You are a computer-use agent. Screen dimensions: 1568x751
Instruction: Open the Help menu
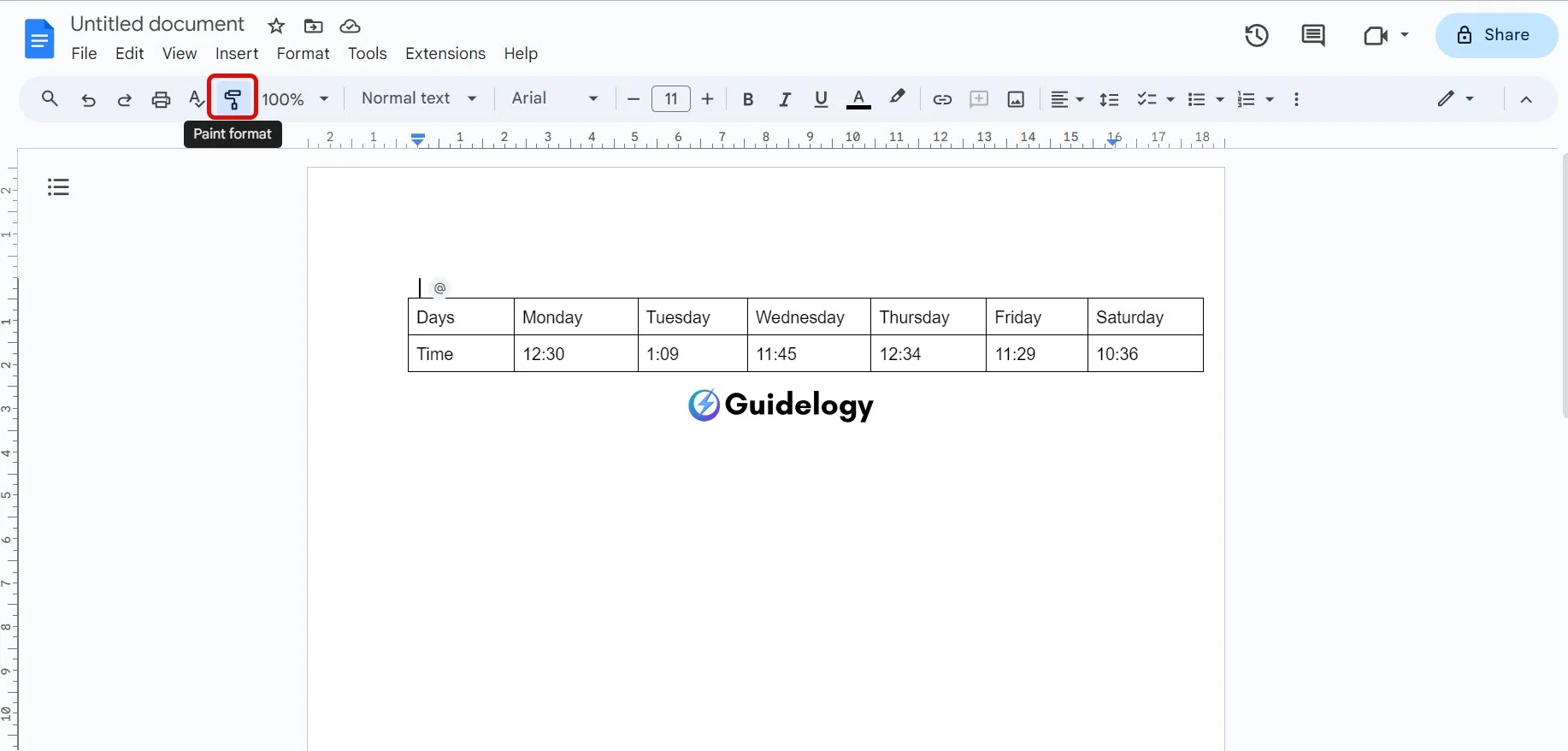(x=521, y=53)
